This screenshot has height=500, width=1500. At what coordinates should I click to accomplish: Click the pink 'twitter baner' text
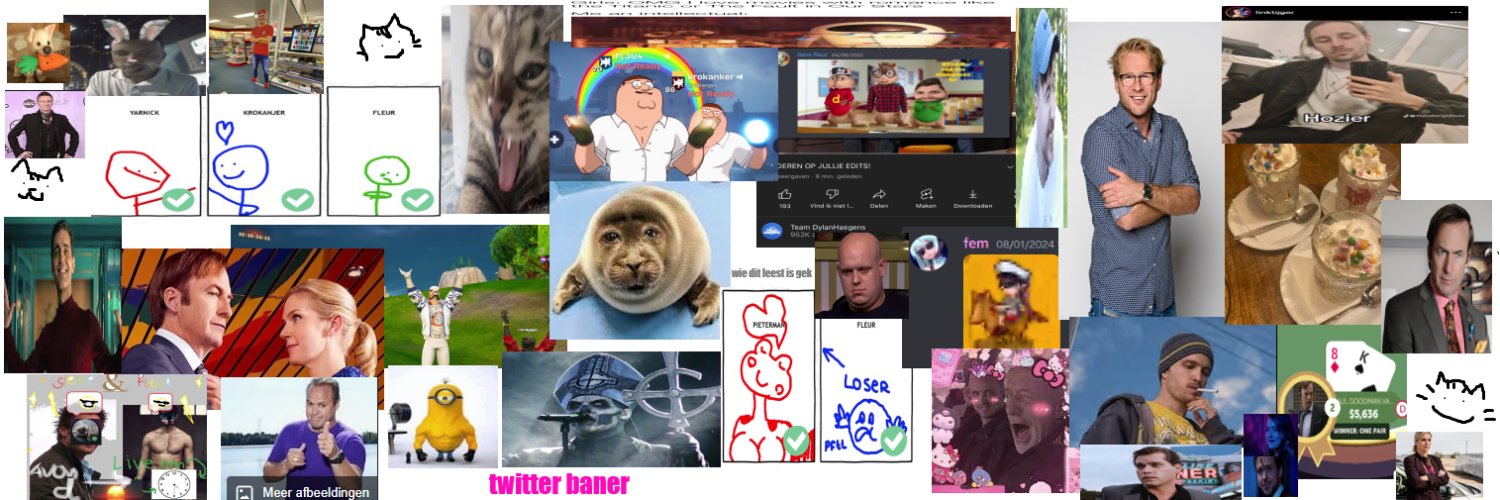(559, 484)
